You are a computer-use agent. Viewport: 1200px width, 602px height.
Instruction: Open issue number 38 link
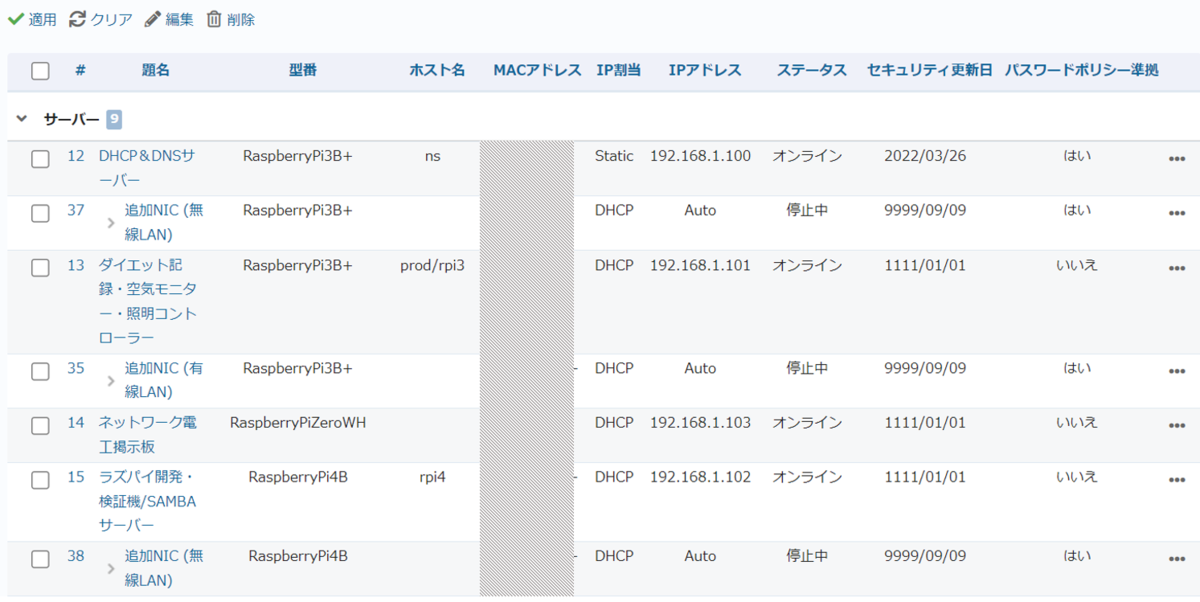point(76,556)
